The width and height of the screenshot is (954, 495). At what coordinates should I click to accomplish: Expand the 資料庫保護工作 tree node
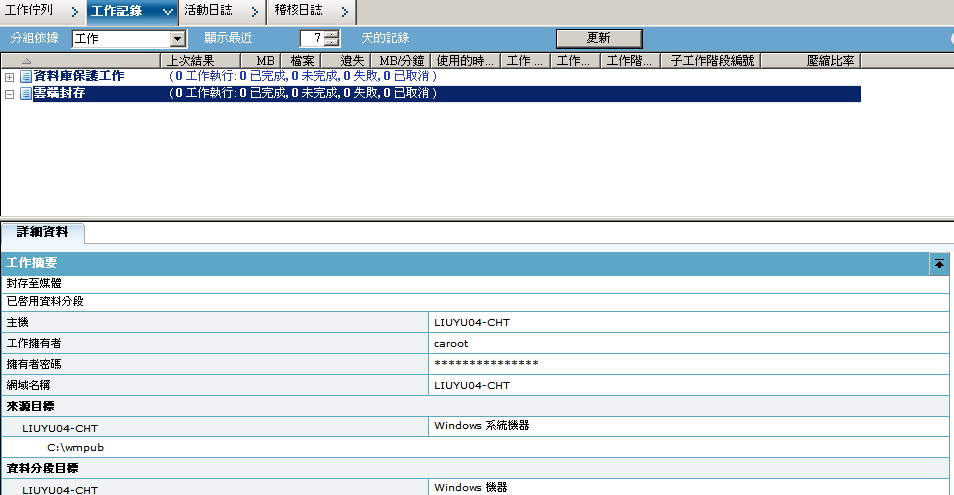coord(10,77)
